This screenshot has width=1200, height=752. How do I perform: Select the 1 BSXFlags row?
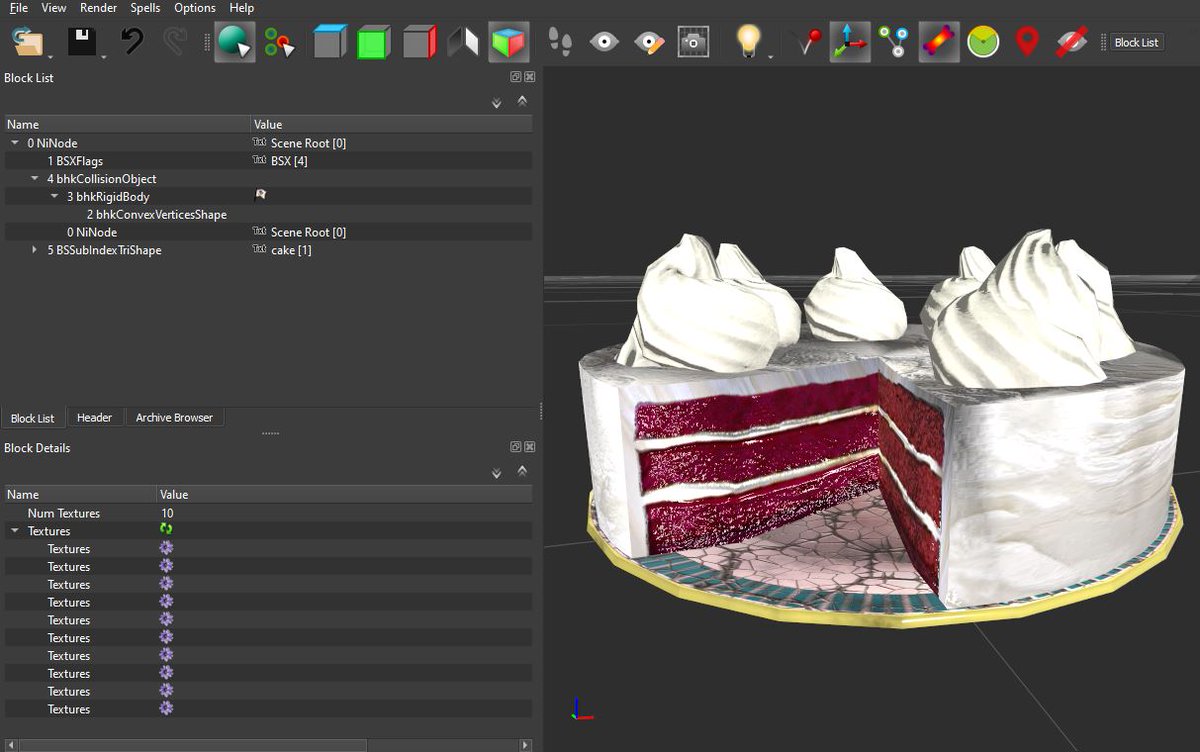point(267,161)
